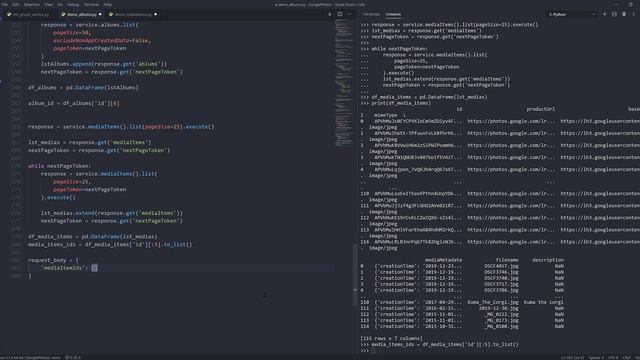This screenshot has height=360, width=640.
Task: Click the terminal vertical scrollbar
Action: 355,274
